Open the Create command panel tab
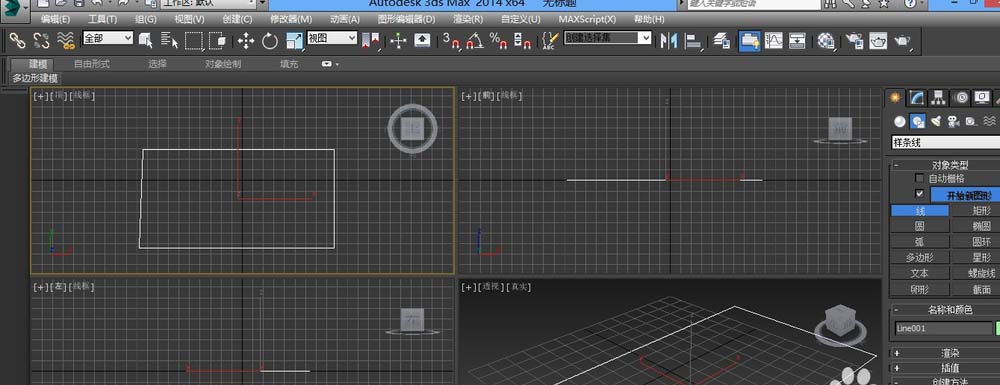Image resolution: width=1000 pixels, height=385 pixels. 896,98
